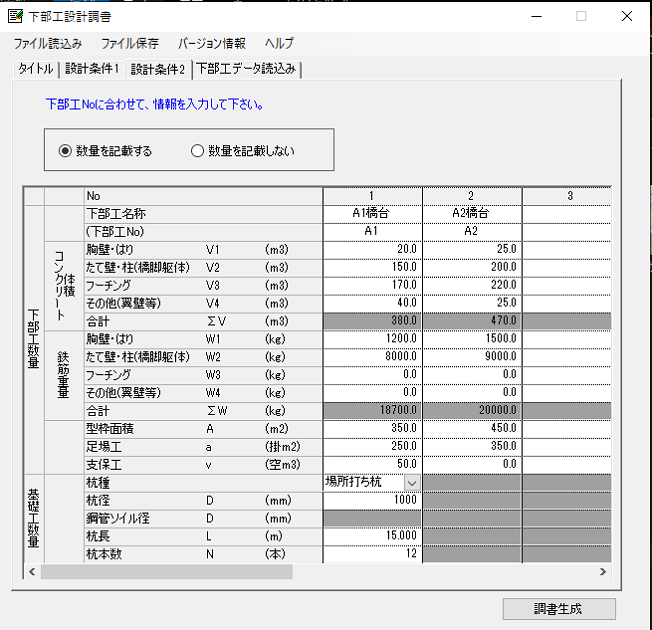
Task: Click the column 3 header
Action: coord(567,196)
